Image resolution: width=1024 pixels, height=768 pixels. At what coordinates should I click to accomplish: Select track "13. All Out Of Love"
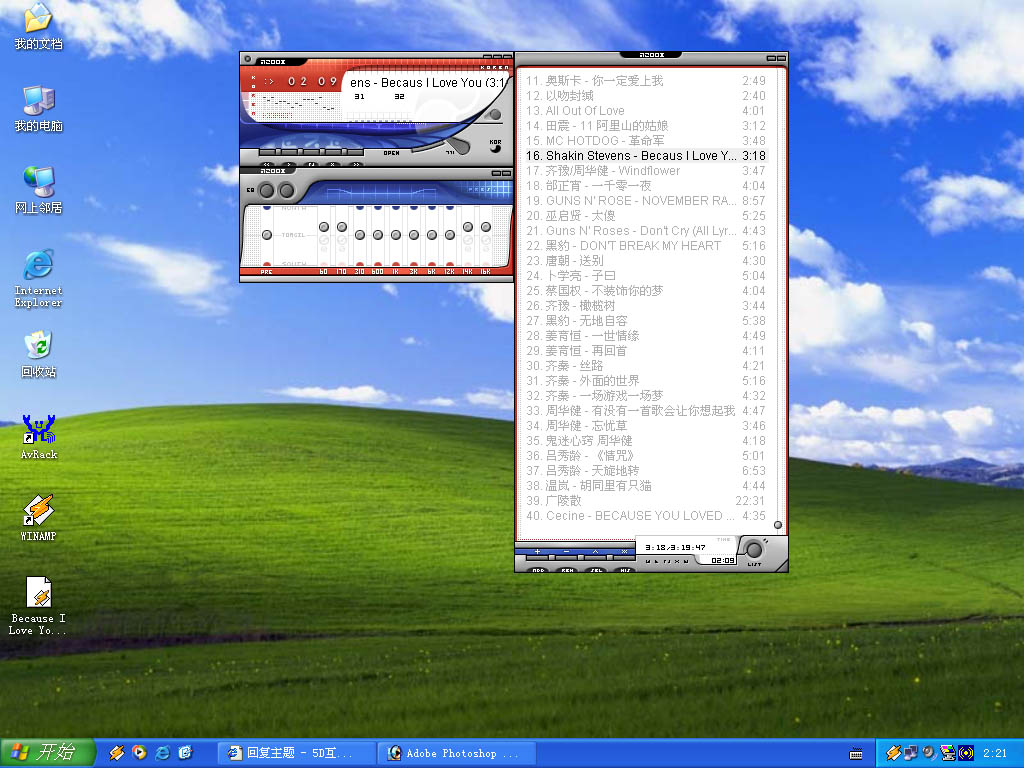click(x=646, y=111)
